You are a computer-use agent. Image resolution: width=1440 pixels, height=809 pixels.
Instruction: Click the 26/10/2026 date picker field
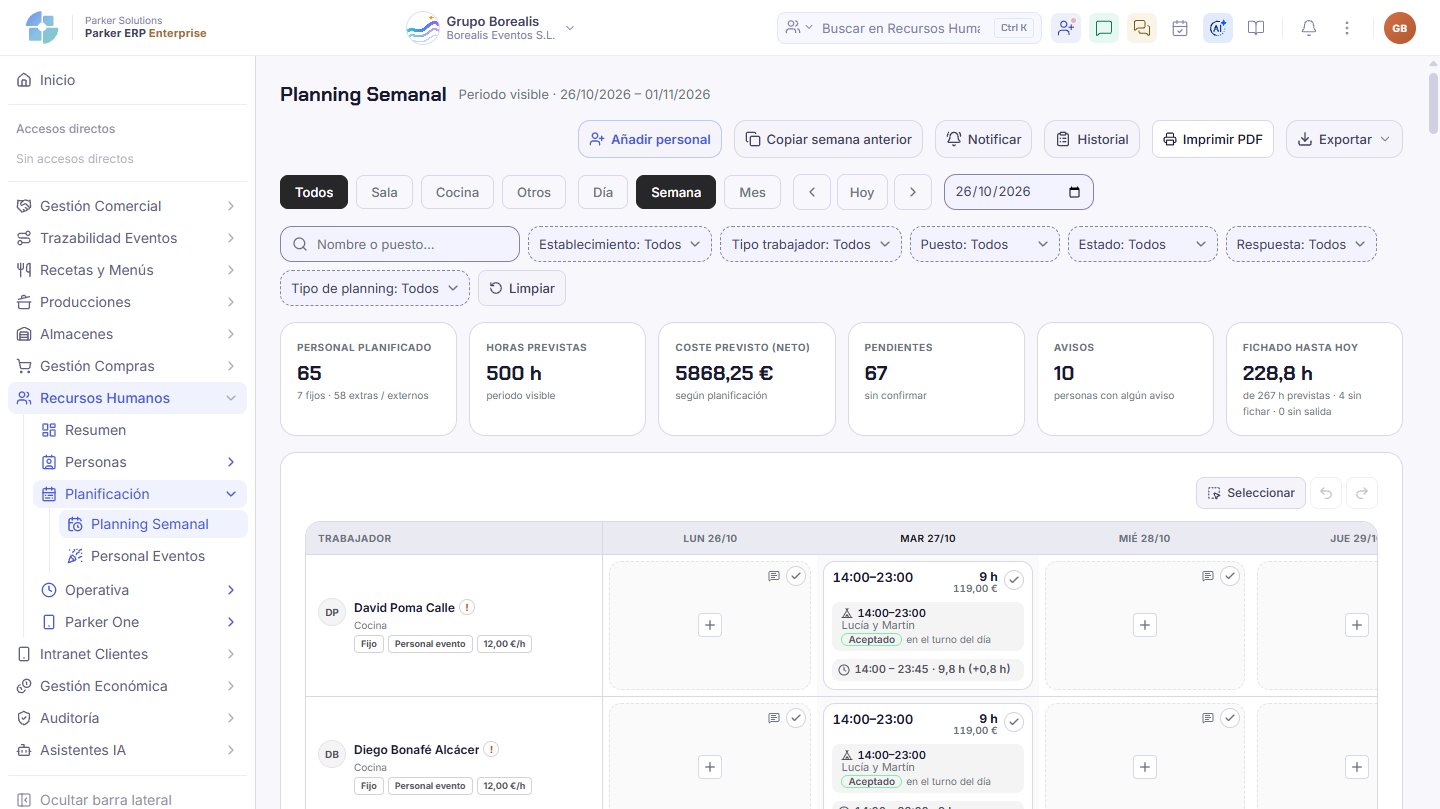tap(1019, 192)
